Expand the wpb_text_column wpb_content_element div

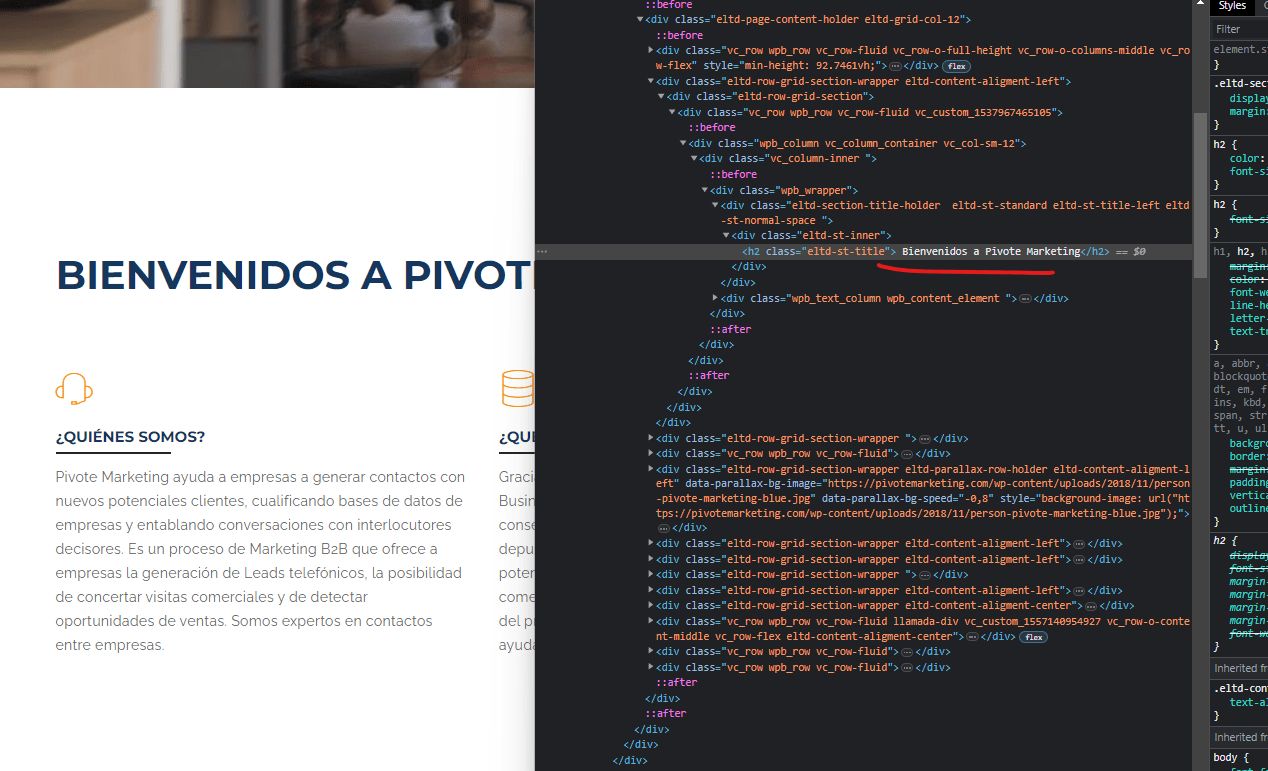pyautogui.click(x=716, y=299)
